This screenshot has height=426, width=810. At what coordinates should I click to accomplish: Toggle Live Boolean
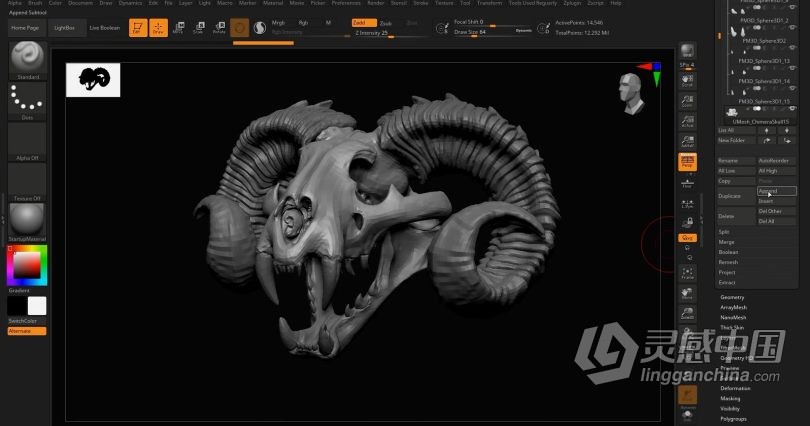coord(105,28)
